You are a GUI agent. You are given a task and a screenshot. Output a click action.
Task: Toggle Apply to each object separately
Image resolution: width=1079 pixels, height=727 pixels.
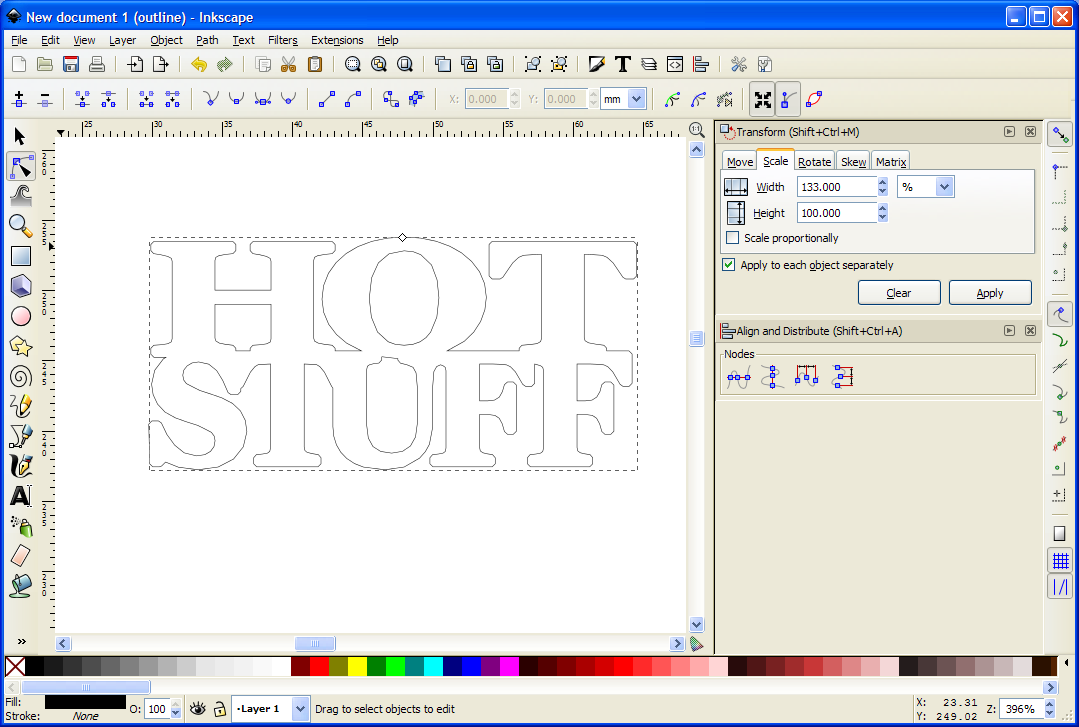[x=728, y=264]
